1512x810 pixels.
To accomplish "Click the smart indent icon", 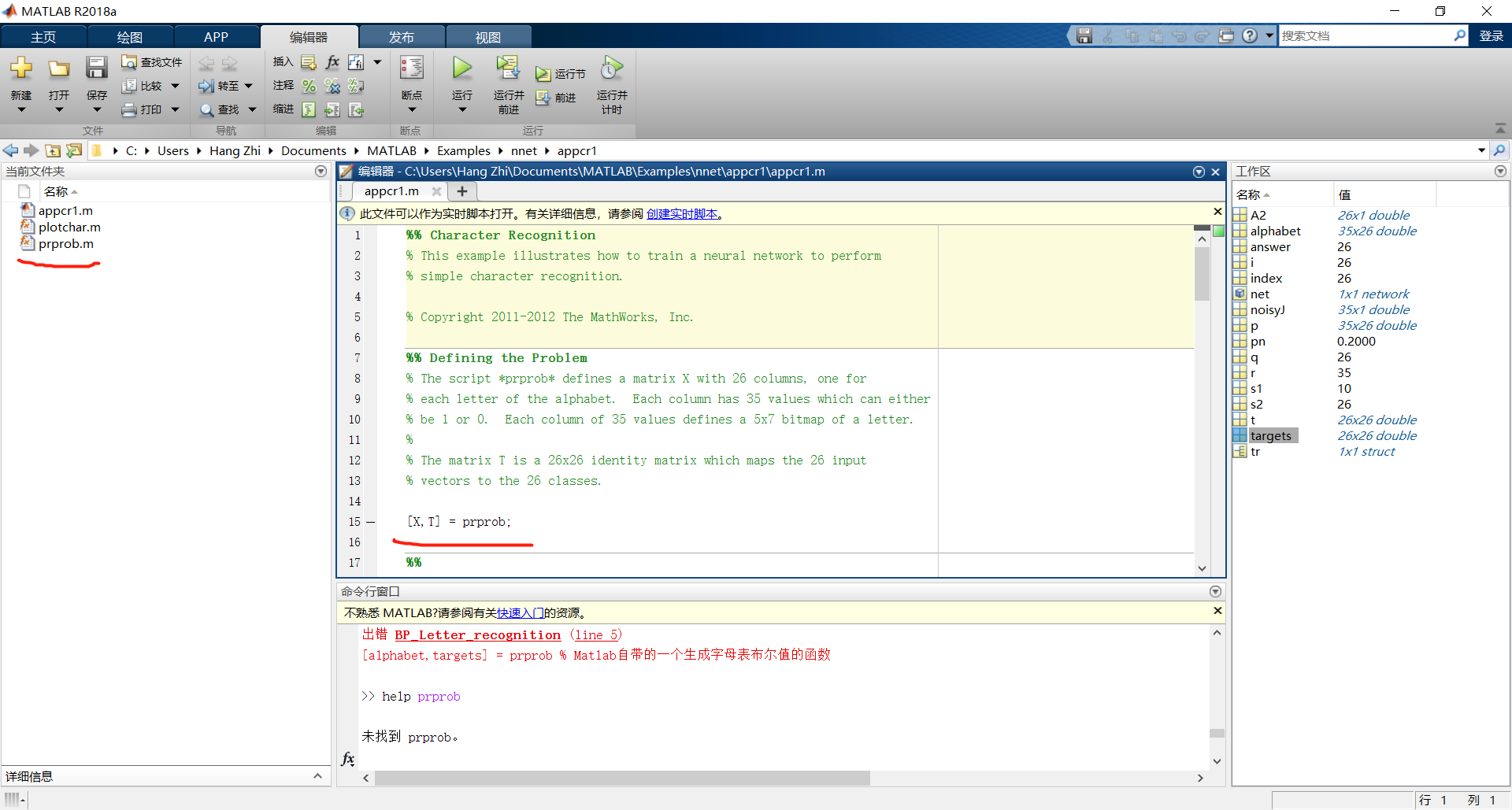I will tap(309, 109).
